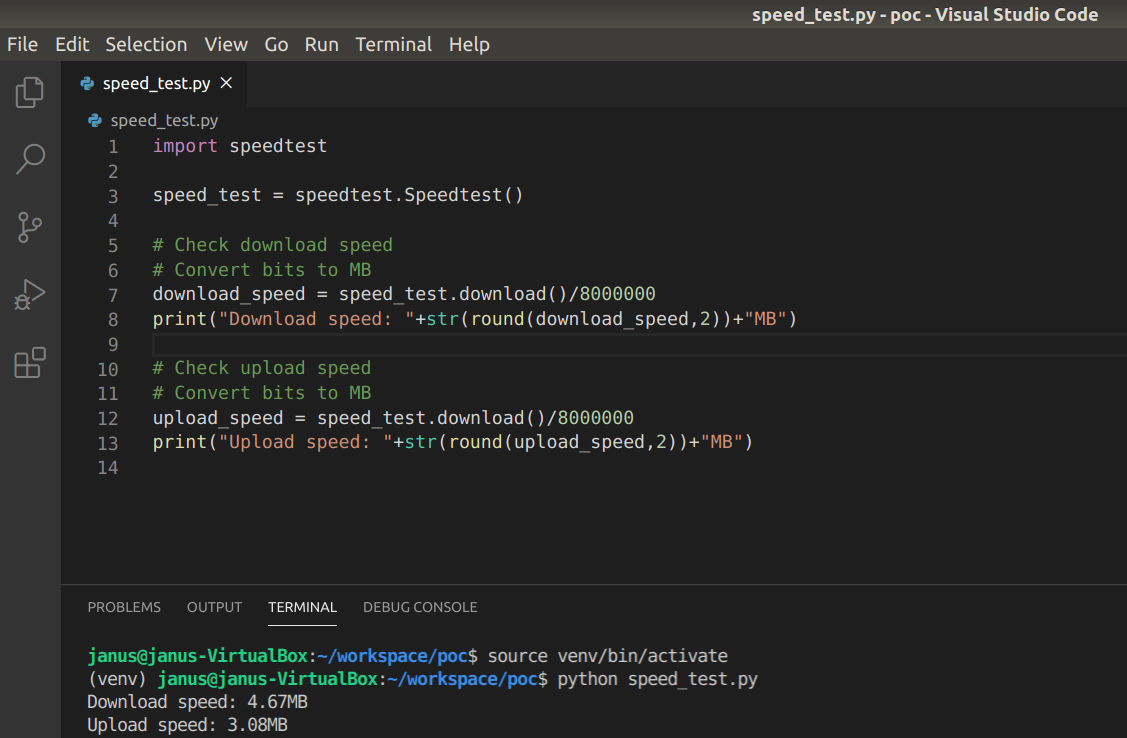Open the Source Control icon

29,227
